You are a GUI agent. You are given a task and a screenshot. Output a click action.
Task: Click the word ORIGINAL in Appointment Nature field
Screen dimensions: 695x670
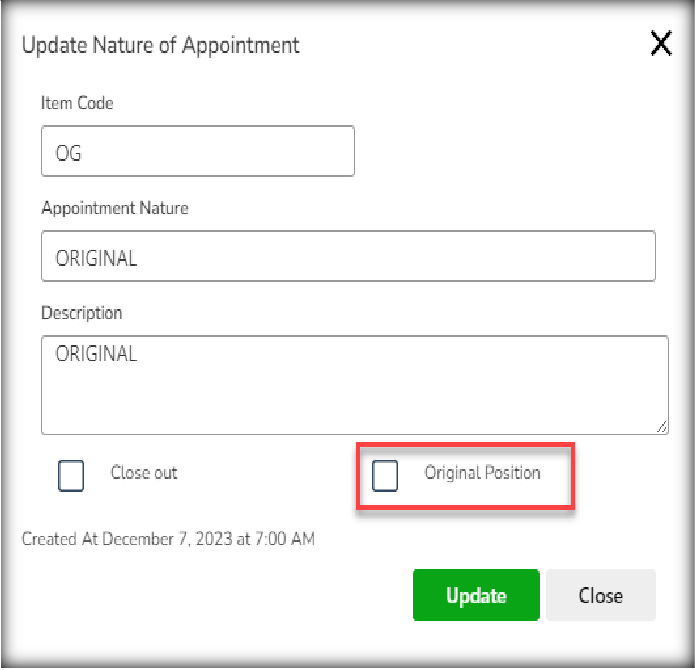coord(96,258)
